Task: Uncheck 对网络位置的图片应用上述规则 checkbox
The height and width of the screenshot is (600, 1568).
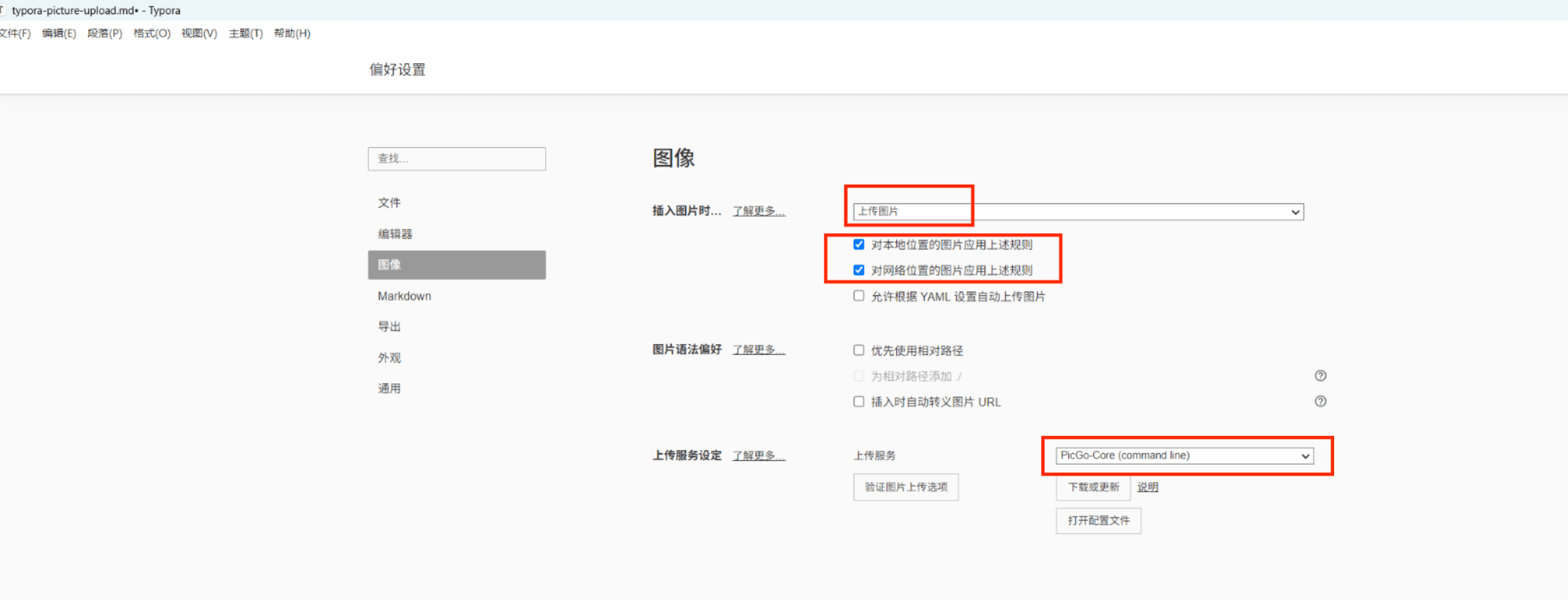Action: point(859,270)
